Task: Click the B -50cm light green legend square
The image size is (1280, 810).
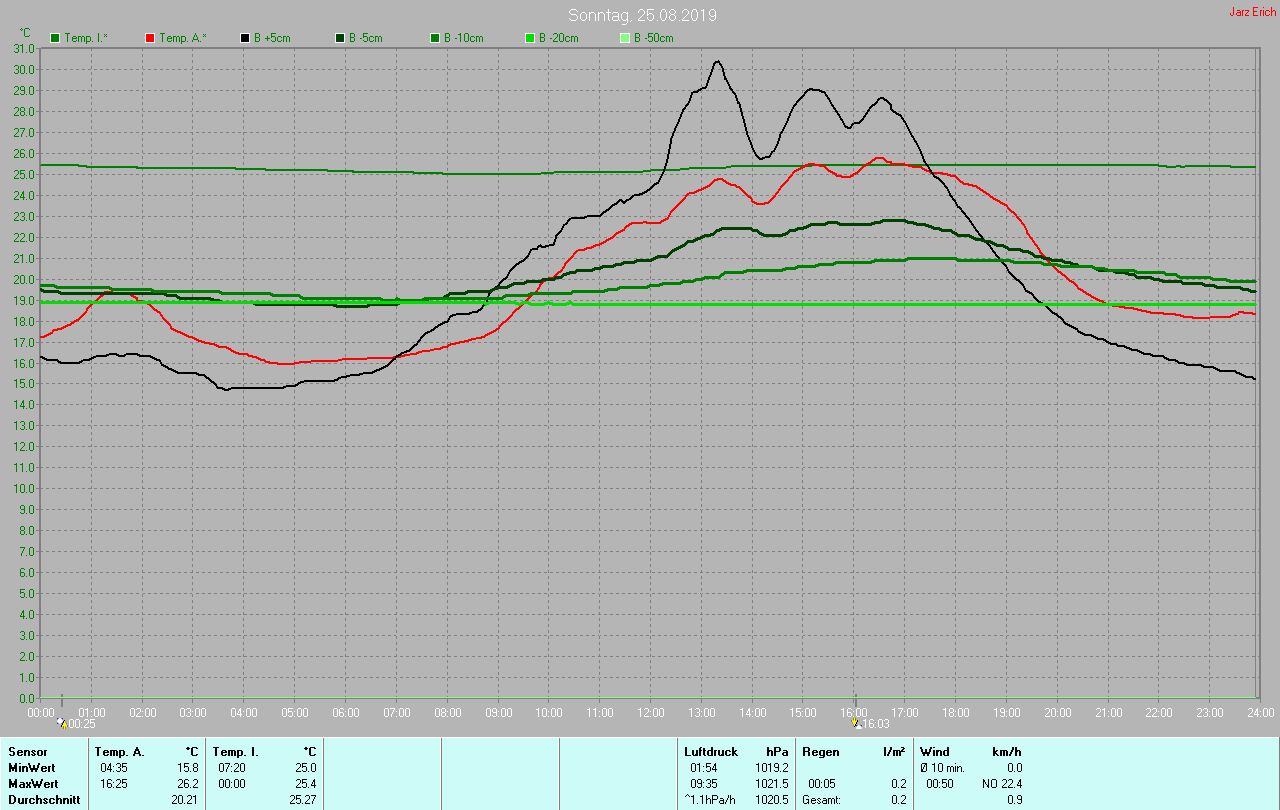Action: pos(625,38)
